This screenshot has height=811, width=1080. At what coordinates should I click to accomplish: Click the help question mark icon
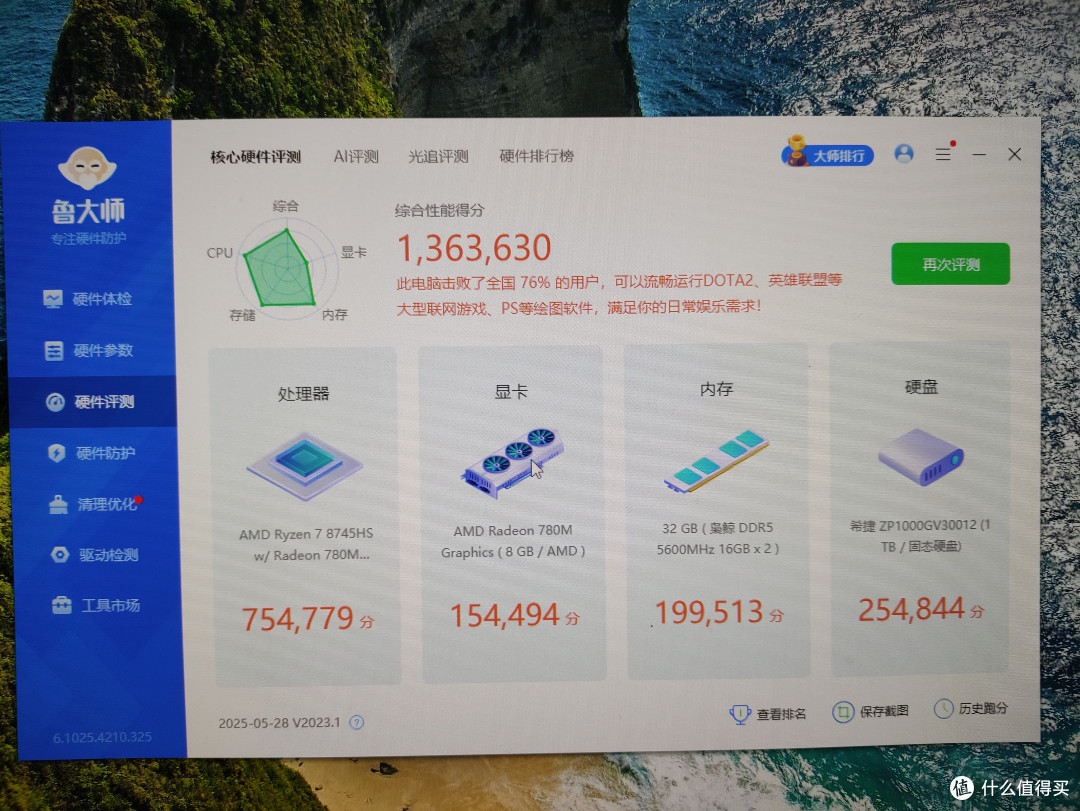pos(357,723)
